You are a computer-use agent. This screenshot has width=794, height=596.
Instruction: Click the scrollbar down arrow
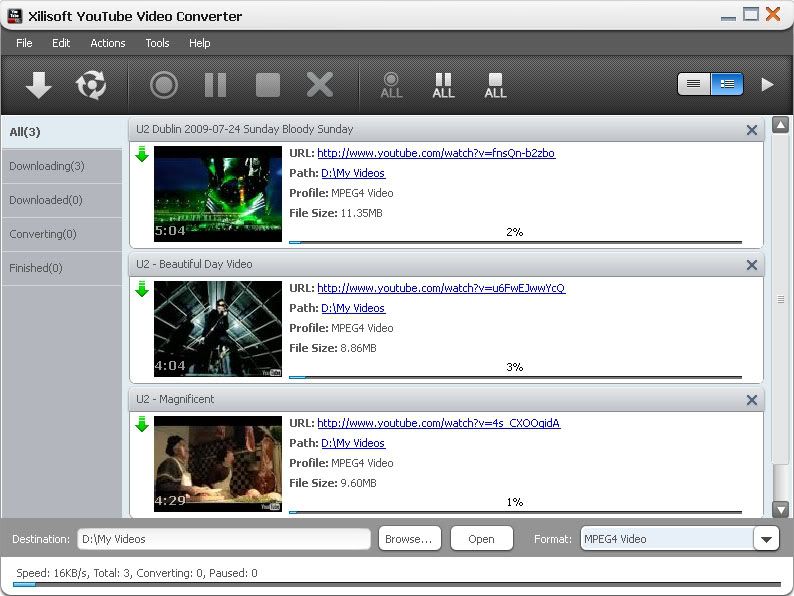tap(780, 509)
